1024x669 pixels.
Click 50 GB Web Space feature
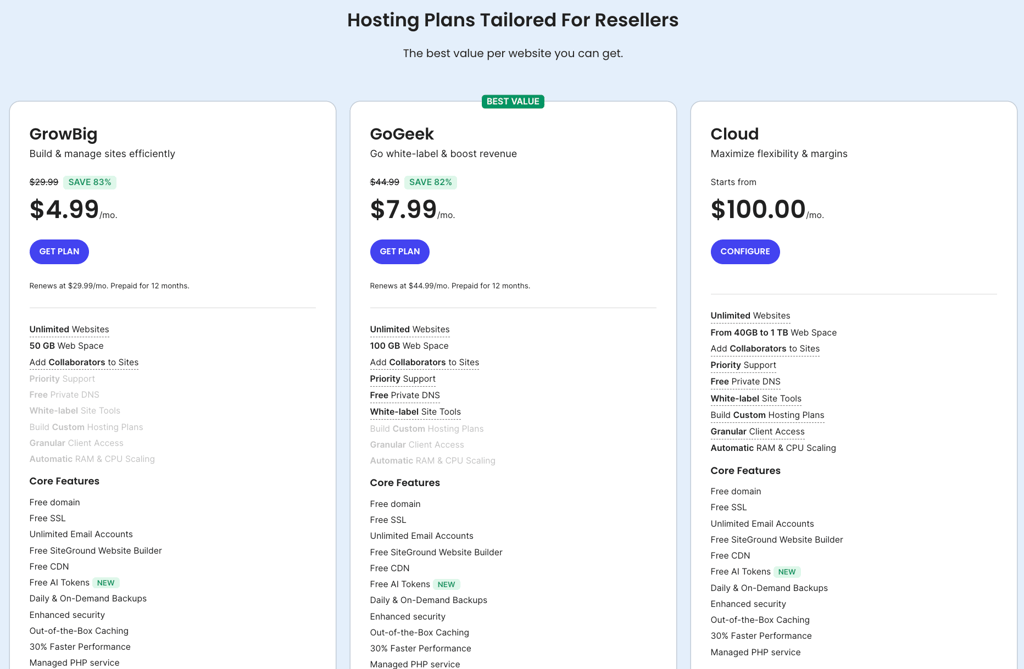click(x=66, y=346)
